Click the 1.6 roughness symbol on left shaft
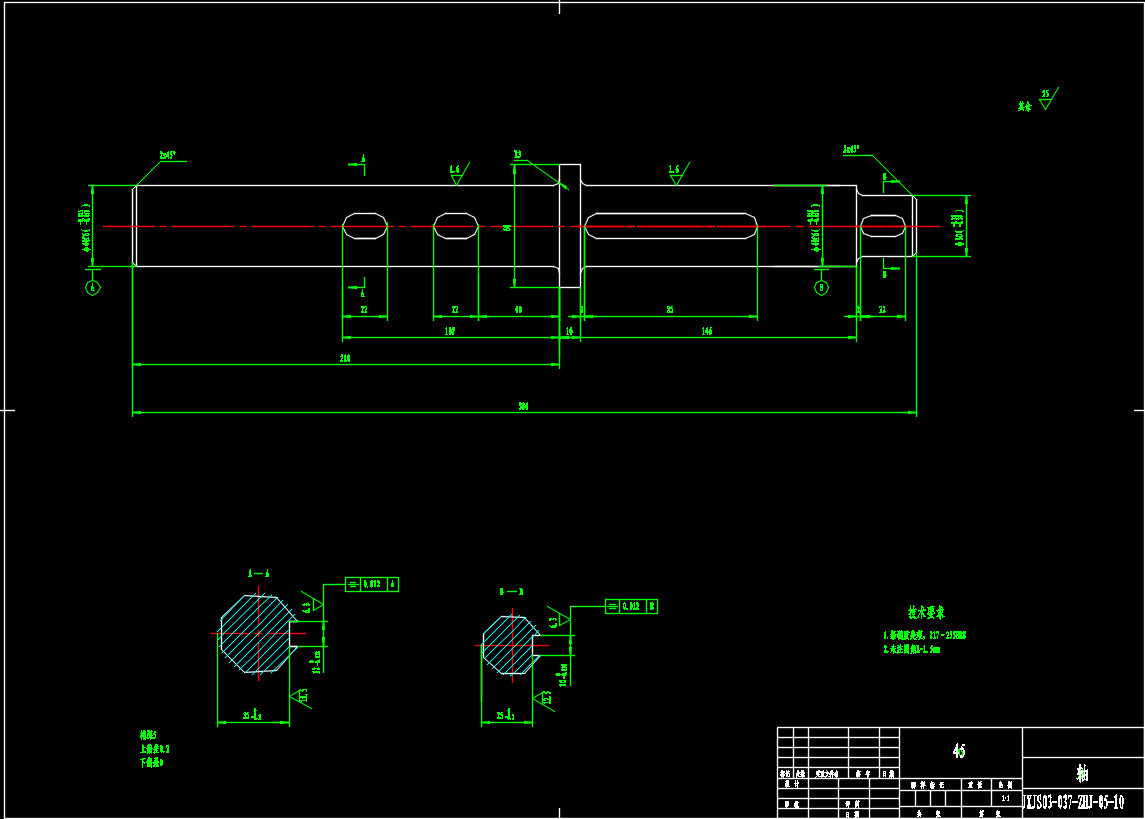This screenshot has height=819, width=1145. pos(458,174)
